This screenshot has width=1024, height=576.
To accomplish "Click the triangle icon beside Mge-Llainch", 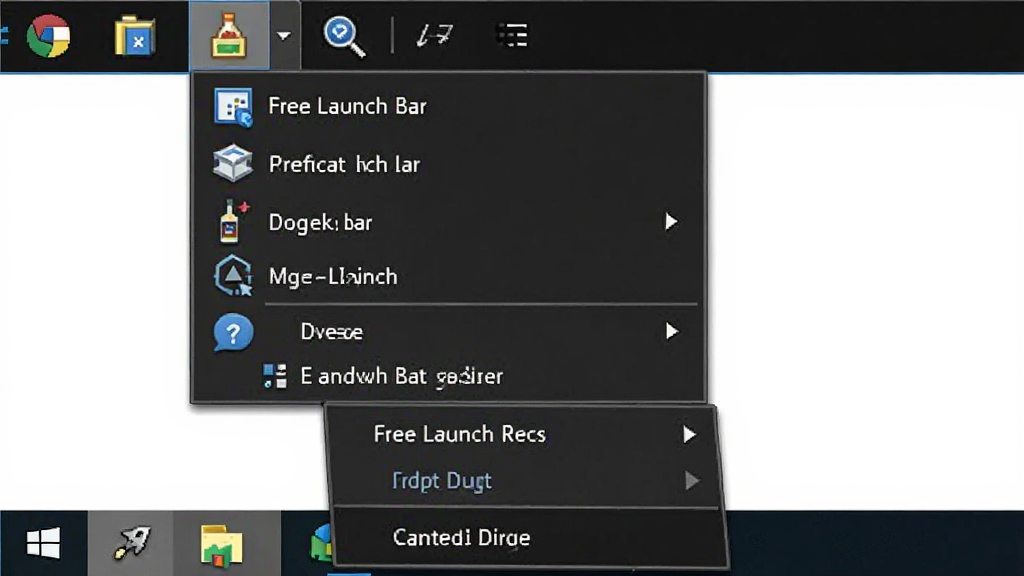I will tap(233, 276).
